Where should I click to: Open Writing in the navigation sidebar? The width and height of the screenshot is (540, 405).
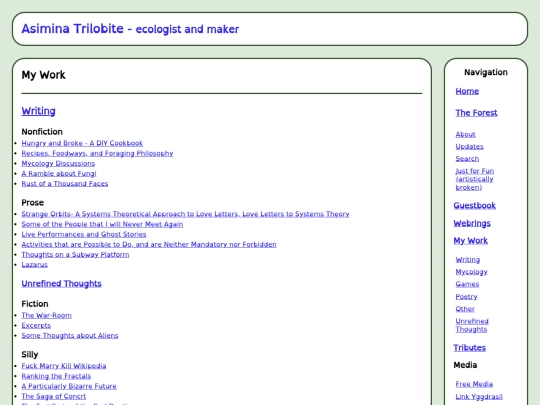468,260
